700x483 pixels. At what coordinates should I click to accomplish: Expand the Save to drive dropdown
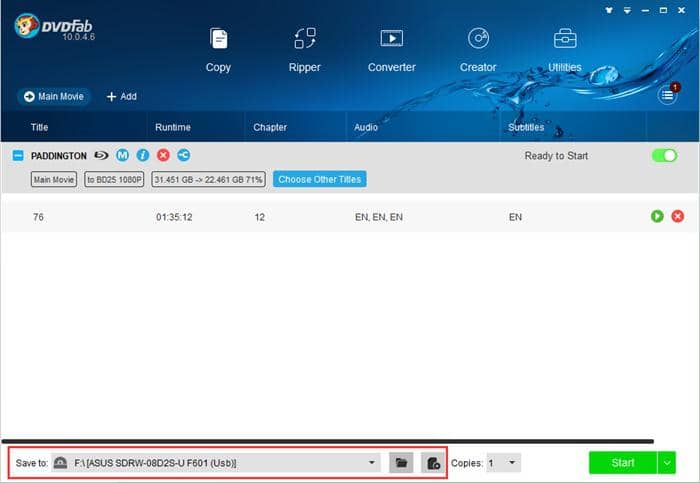373,463
